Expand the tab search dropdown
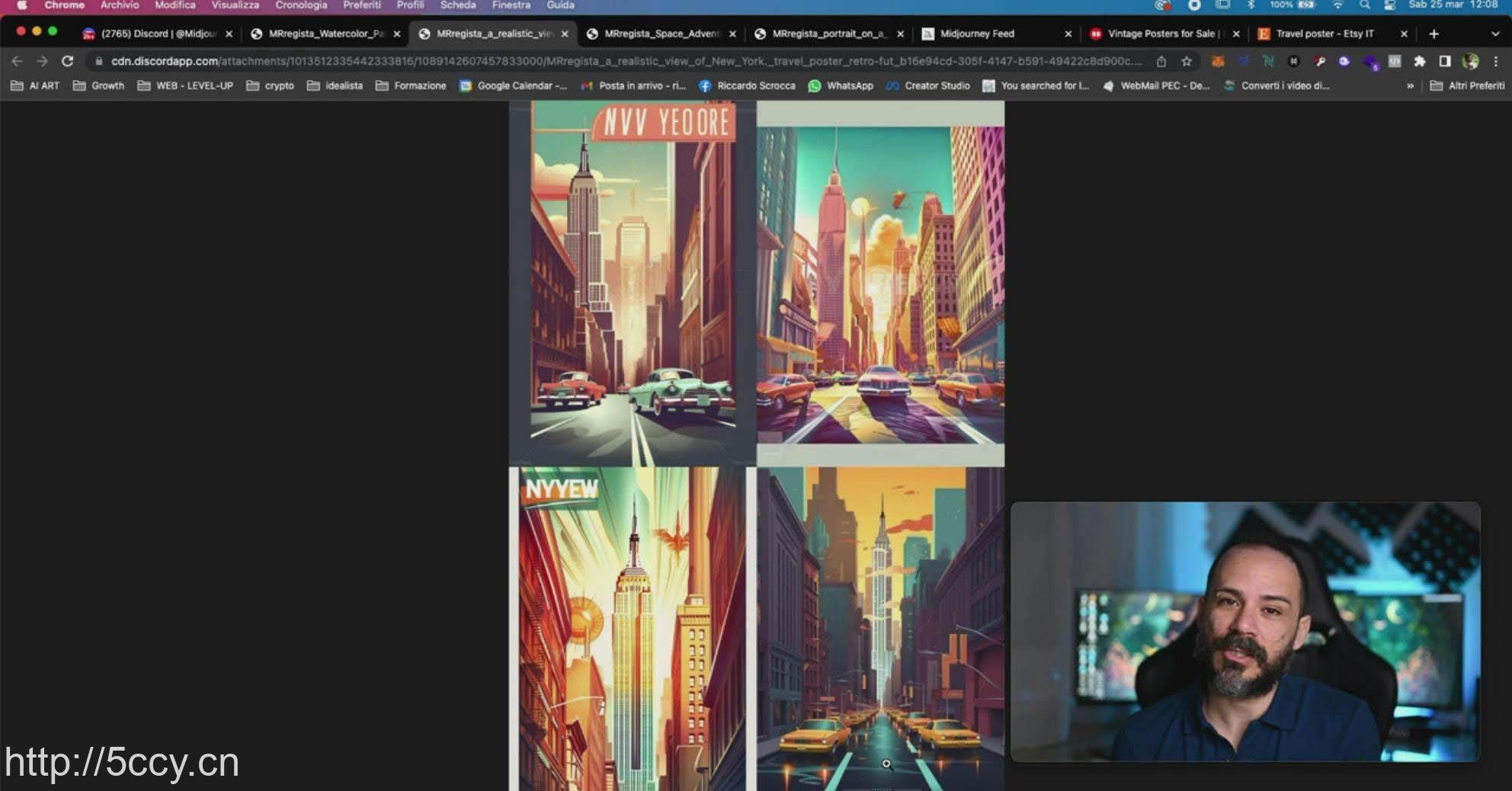Image resolution: width=1512 pixels, height=791 pixels. point(1495,34)
